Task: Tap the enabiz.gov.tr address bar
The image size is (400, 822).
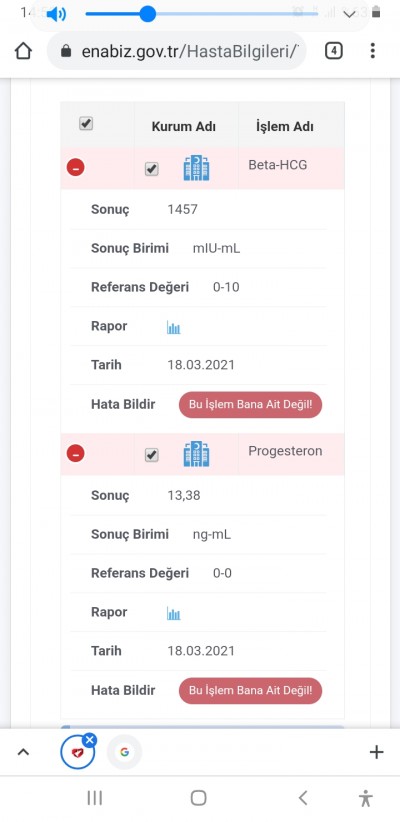Action: tap(176, 51)
